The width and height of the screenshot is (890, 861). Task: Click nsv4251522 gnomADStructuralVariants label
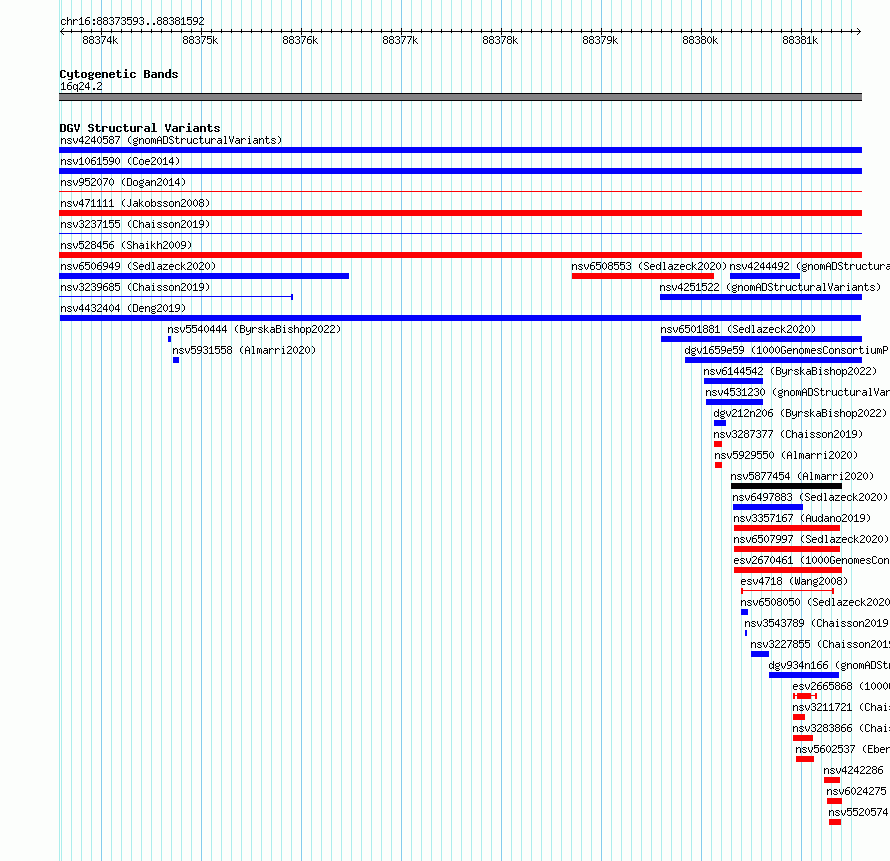click(x=770, y=287)
